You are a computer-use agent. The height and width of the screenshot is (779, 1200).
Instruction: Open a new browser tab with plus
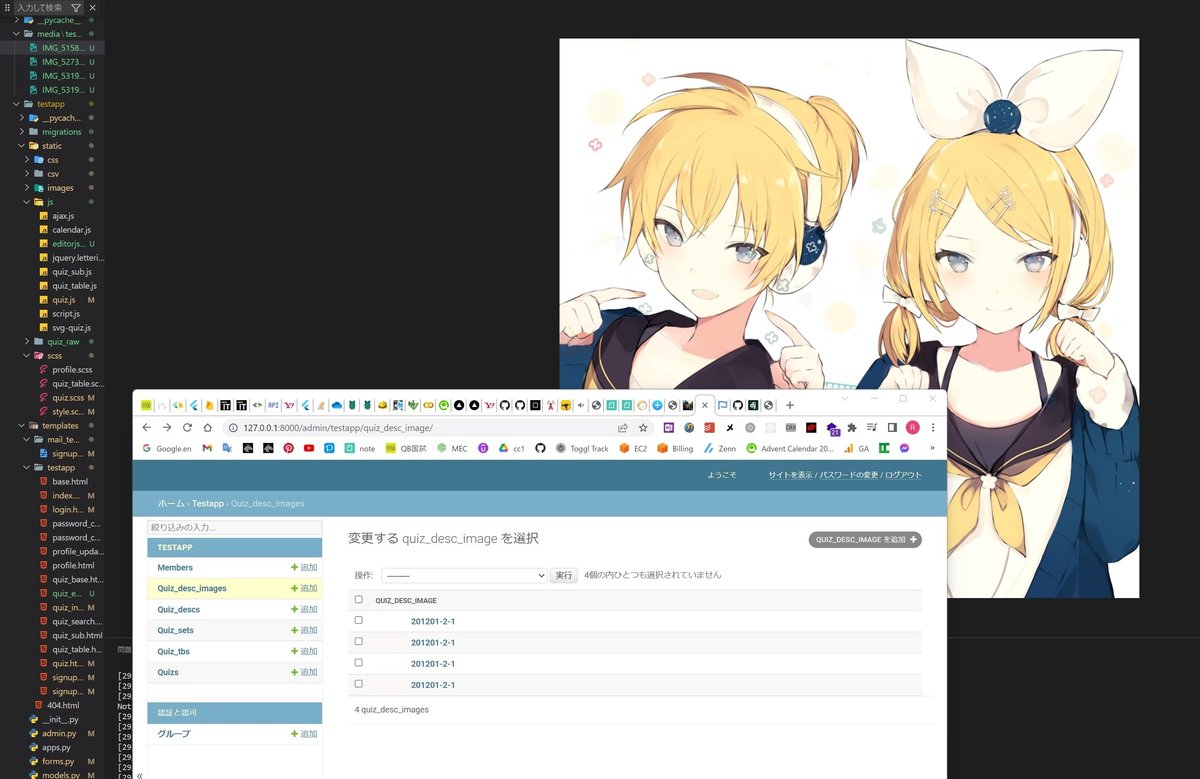(x=789, y=405)
